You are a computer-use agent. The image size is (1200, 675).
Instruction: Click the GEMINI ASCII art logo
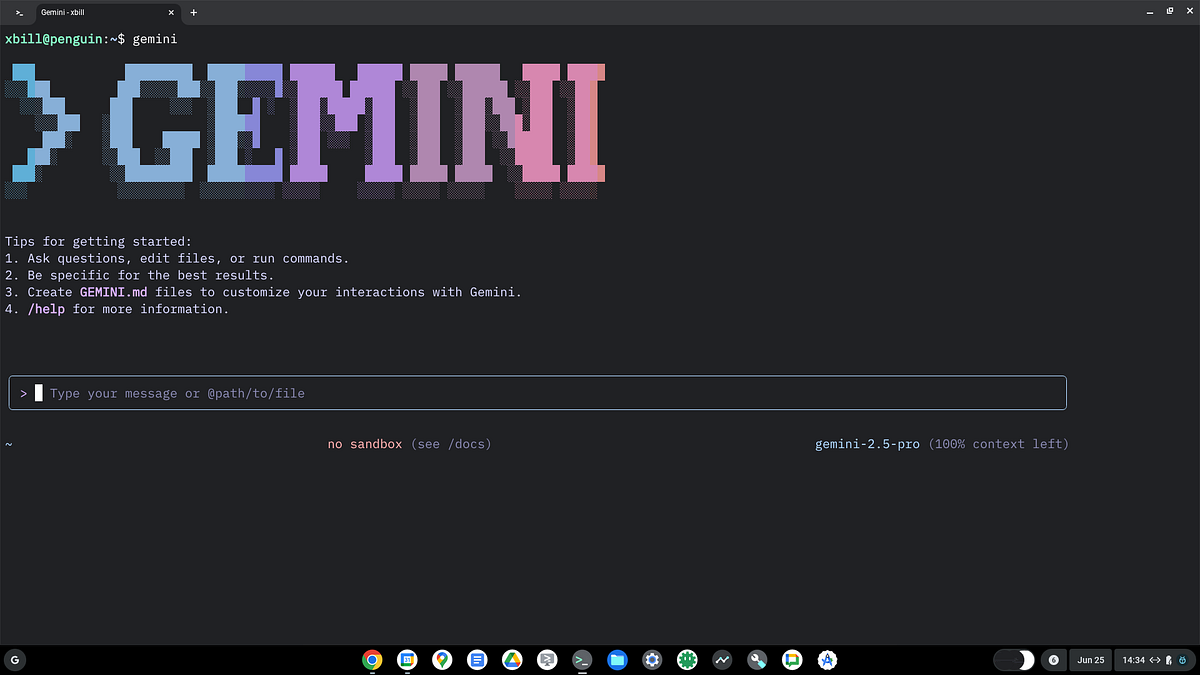(305, 130)
